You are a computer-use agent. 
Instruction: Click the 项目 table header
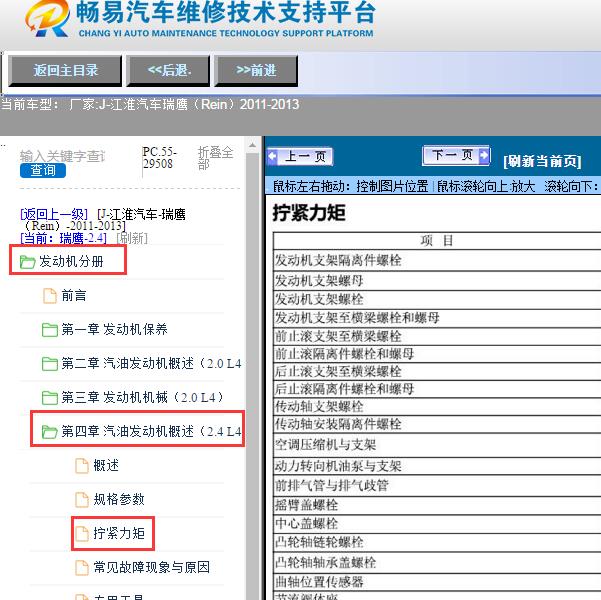click(x=437, y=241)
